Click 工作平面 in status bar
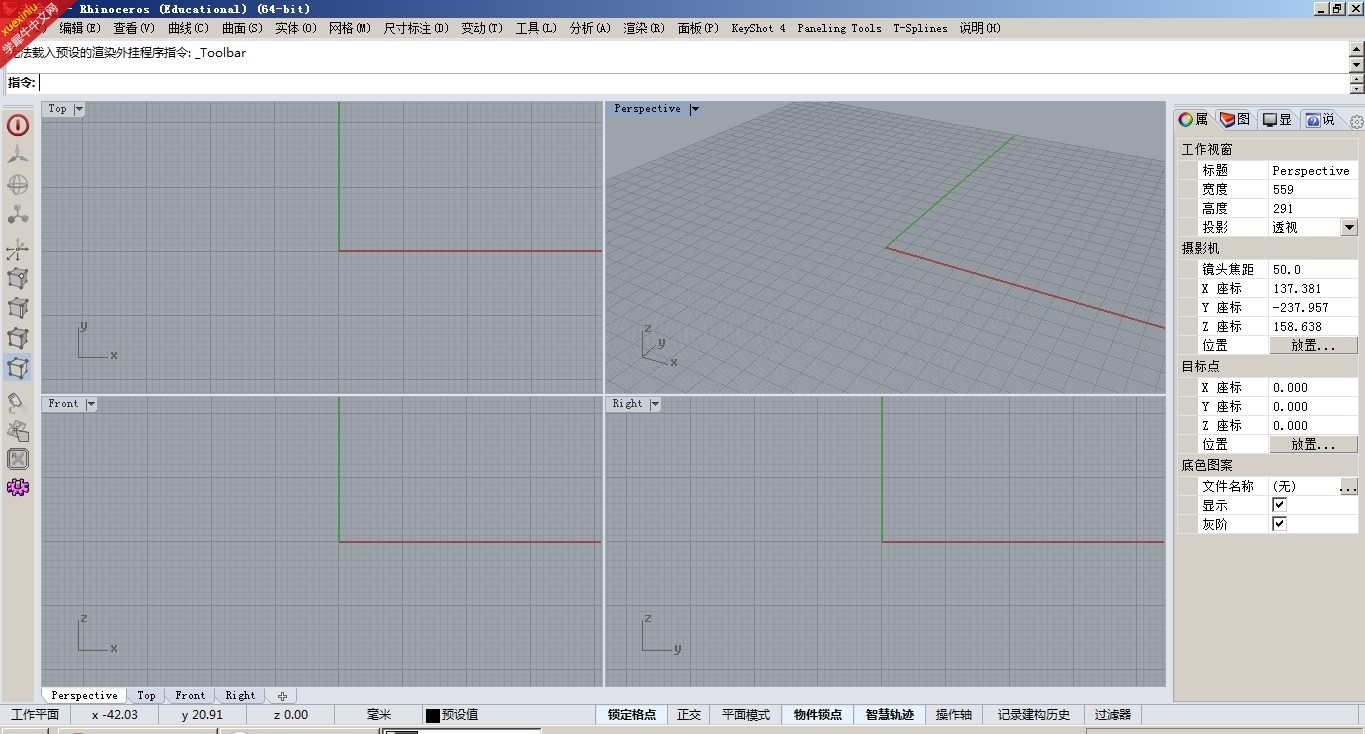Viewport: 1365px width, 734px height. (x=35, y=715)
